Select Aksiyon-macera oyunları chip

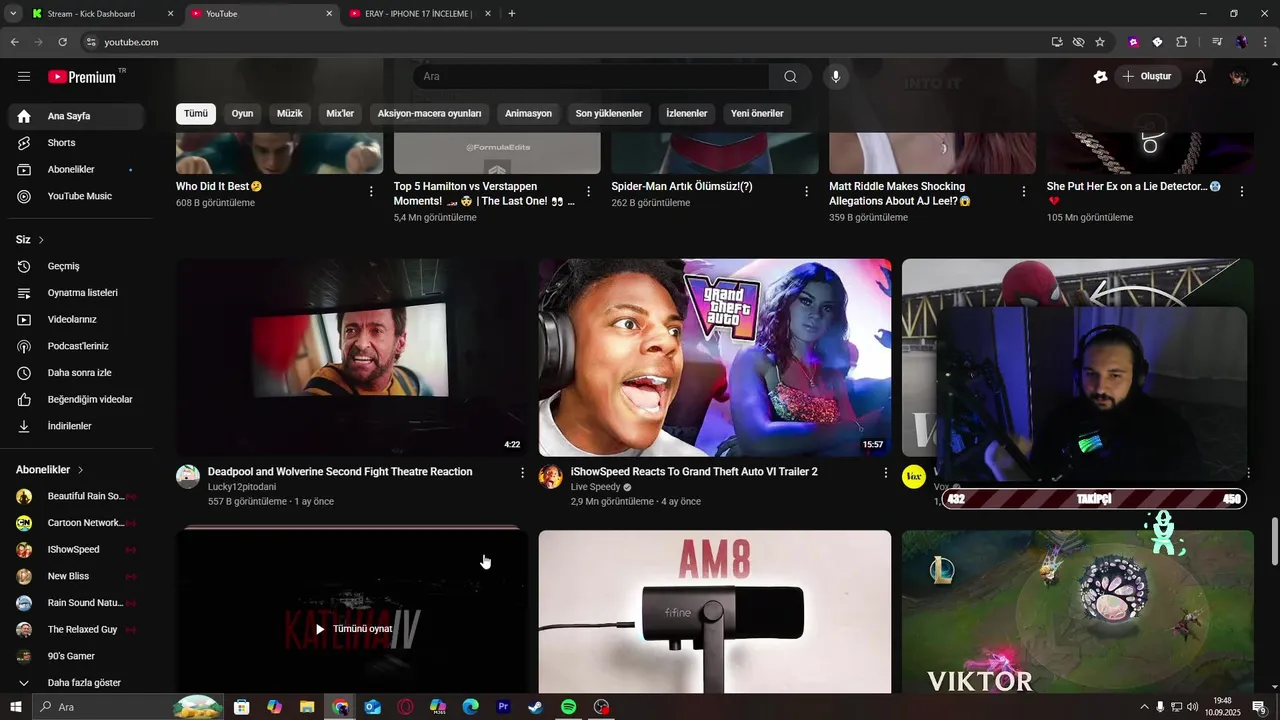430,114
